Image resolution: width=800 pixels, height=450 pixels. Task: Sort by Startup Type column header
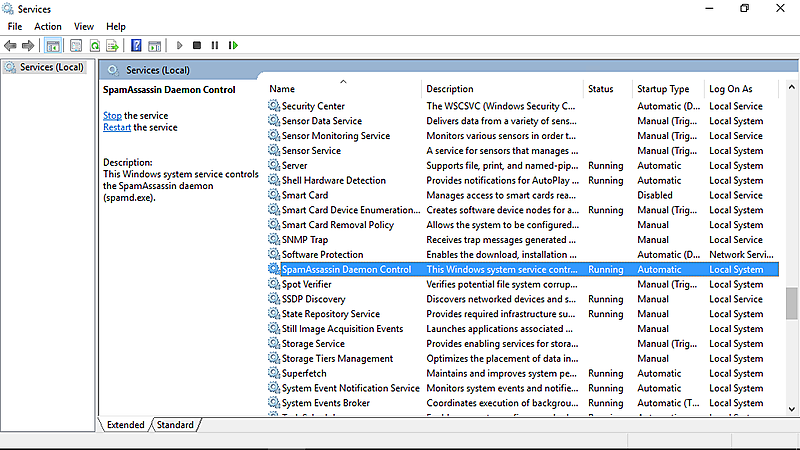(664, 89)
